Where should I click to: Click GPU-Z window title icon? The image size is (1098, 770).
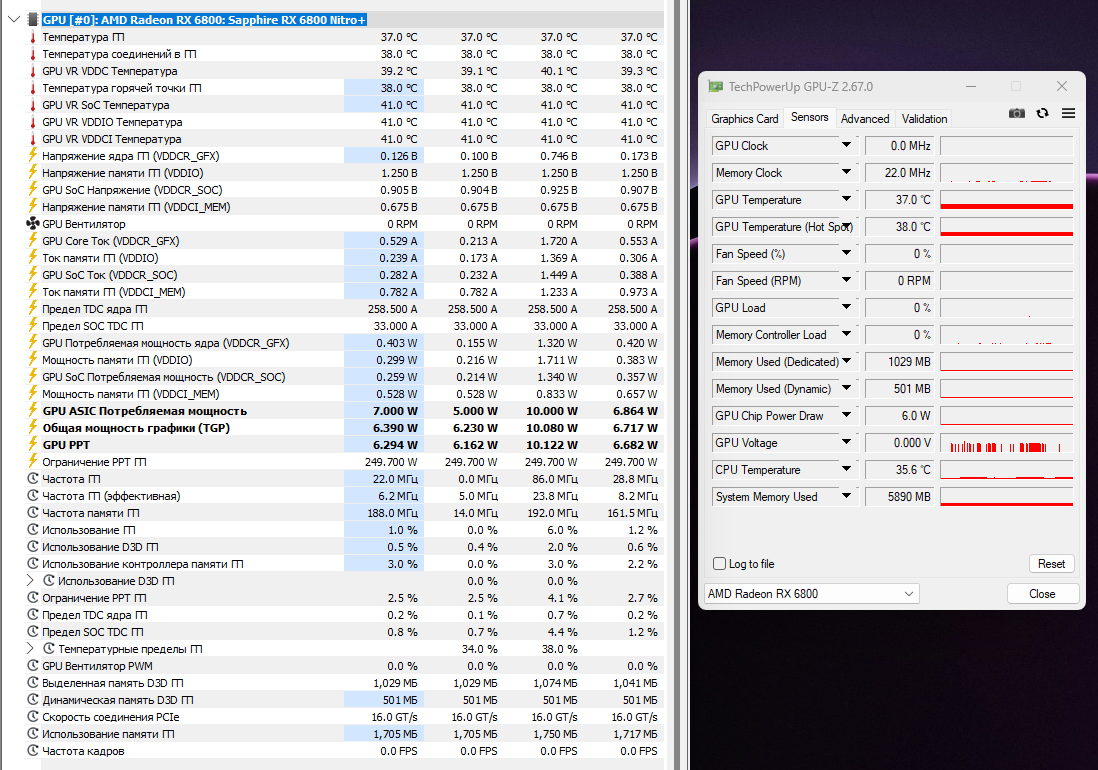point(716,87)
